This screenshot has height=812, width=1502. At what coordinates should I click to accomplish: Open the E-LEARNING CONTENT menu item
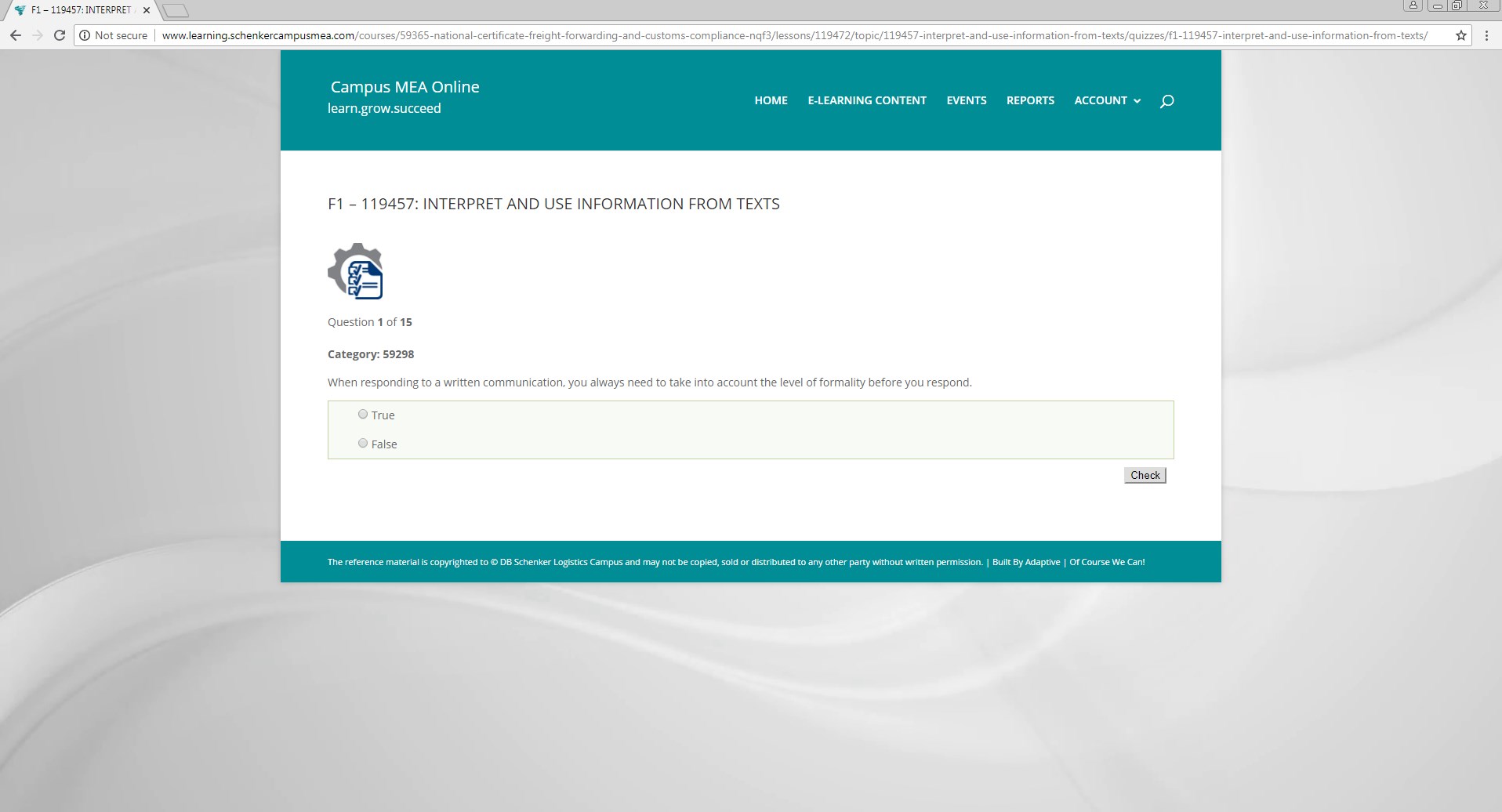pyautogui.click(x=867, y=100)
